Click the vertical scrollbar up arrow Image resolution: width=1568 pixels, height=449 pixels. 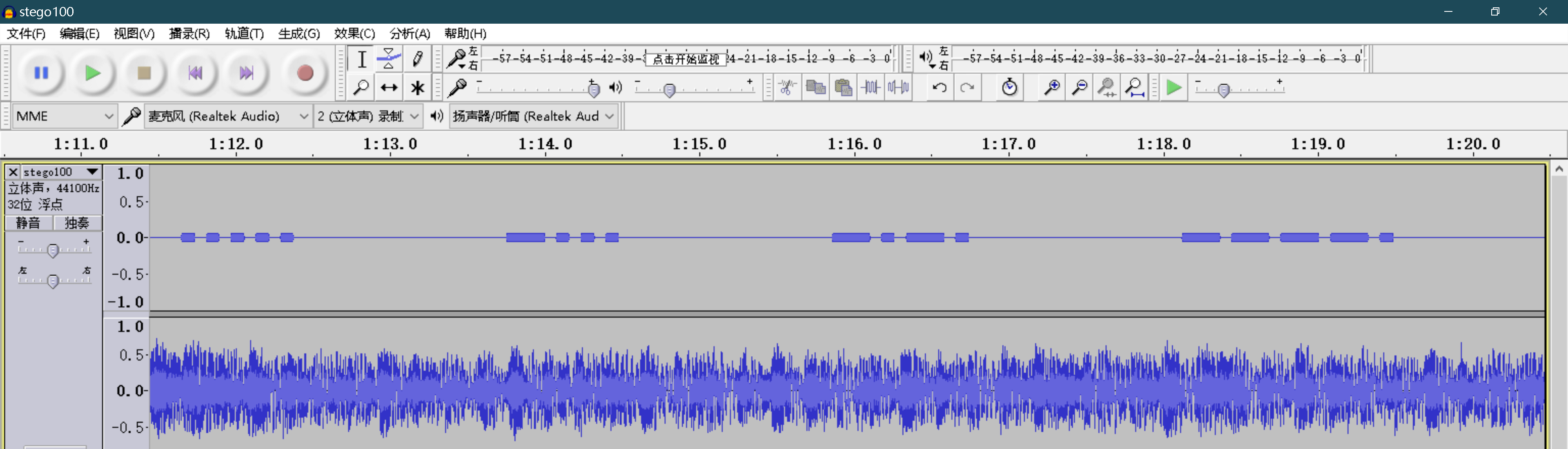(1559, 169)
